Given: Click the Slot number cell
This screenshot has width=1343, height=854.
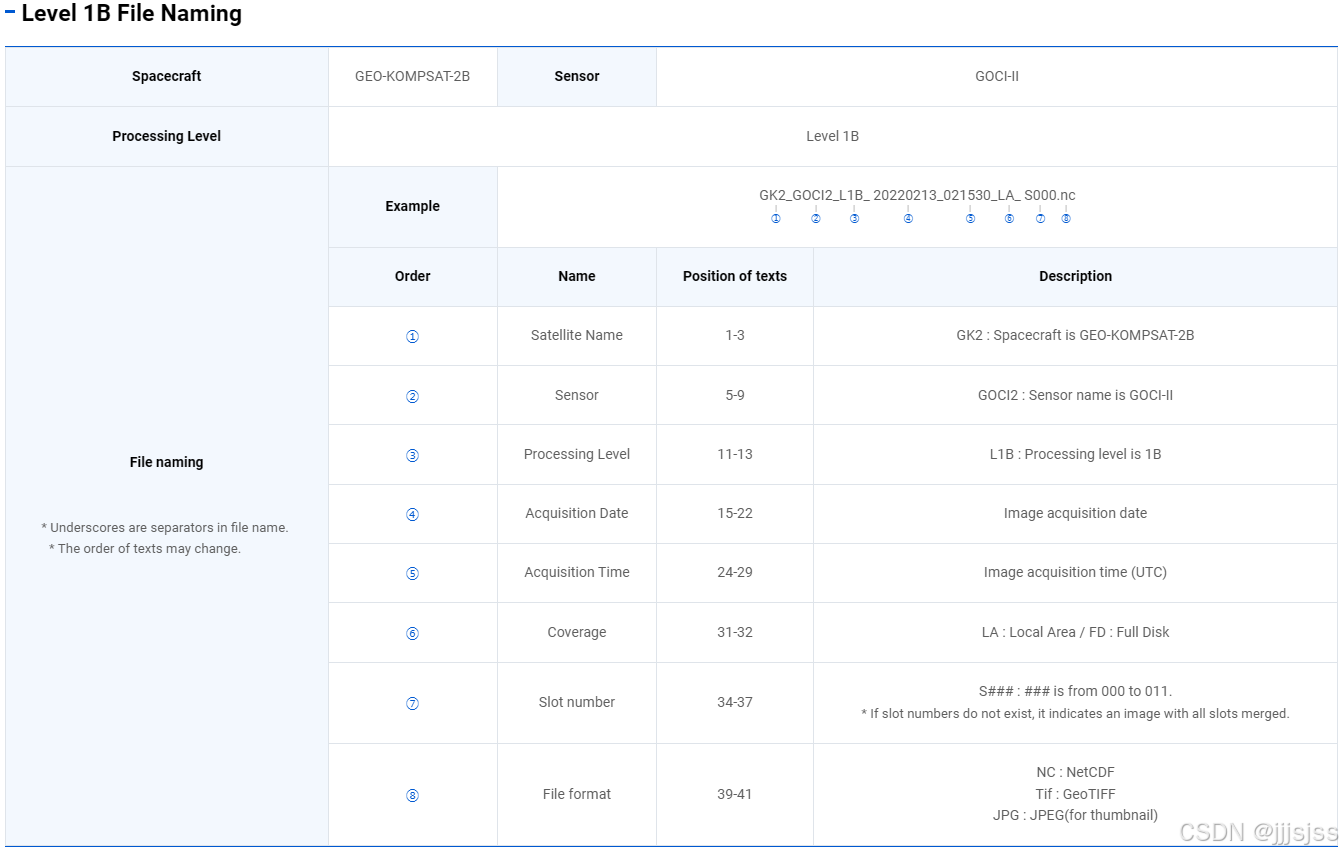Looking at the screenshot, I should click(577, 702).
